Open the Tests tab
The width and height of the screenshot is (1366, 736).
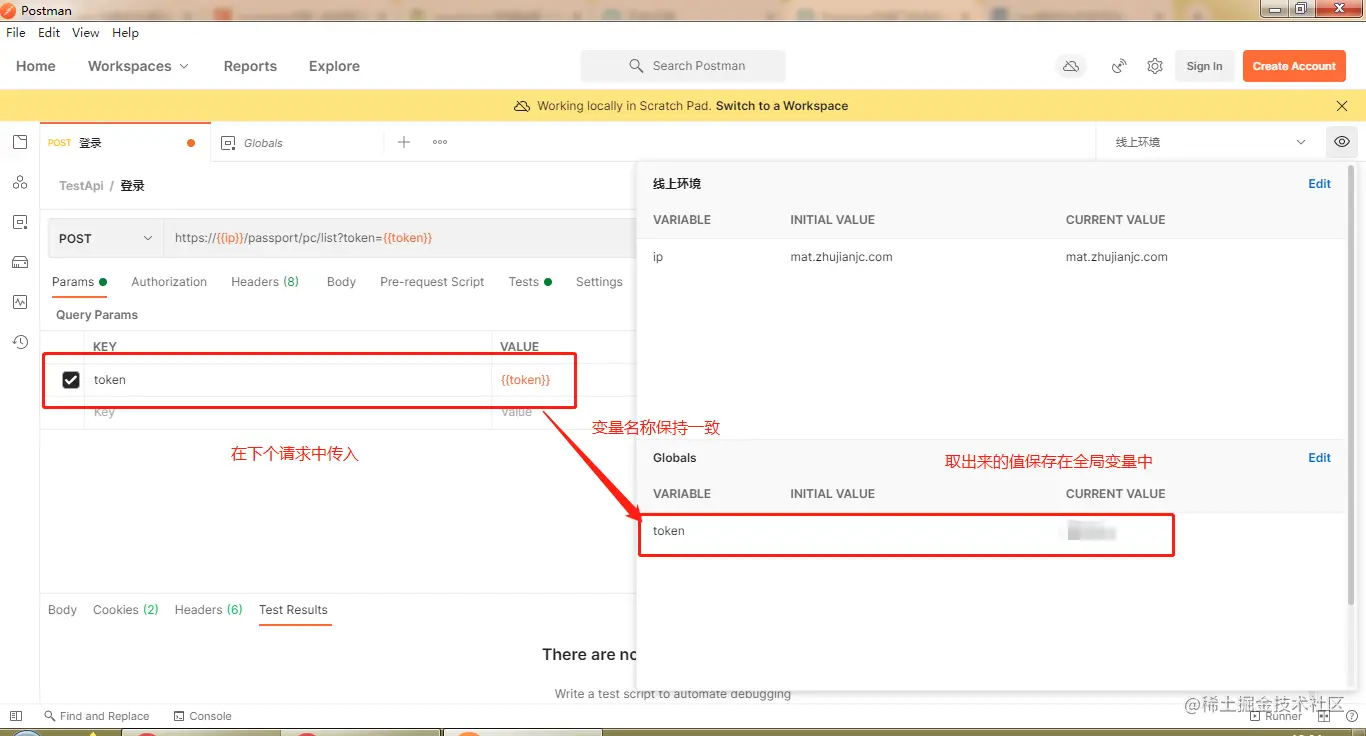[x=530, y=282]
